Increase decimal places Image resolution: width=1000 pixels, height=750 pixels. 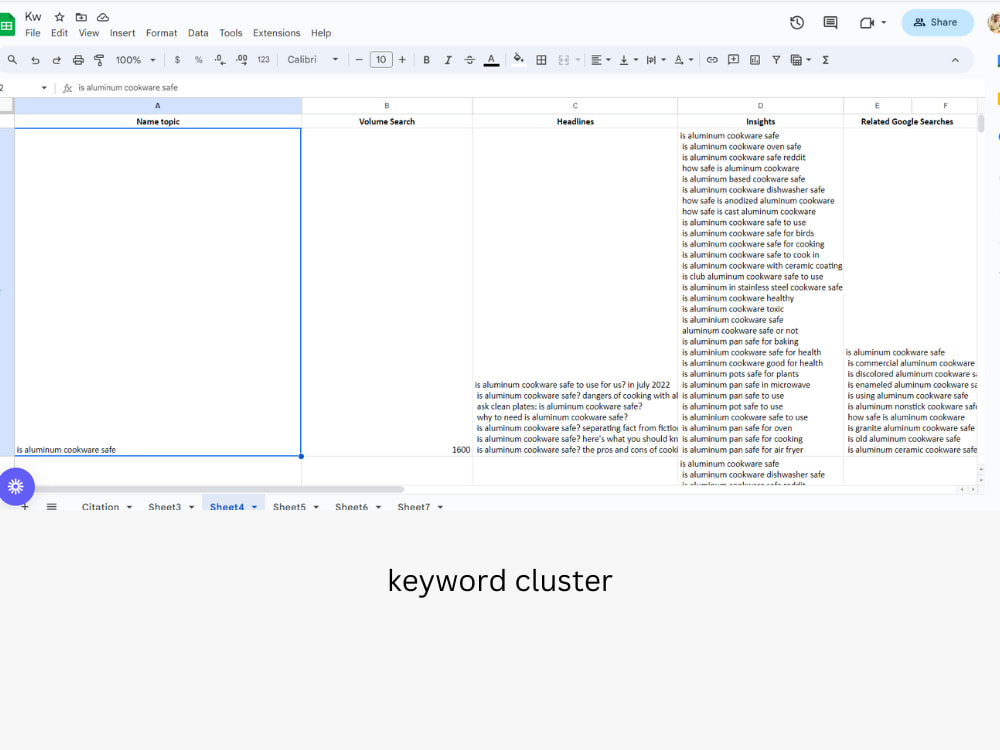click(241, 60)
